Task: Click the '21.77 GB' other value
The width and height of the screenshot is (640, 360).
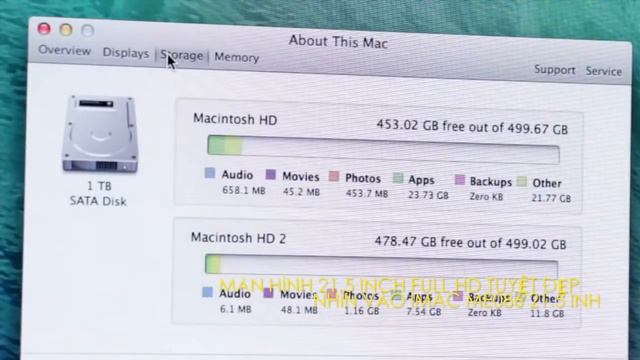Action: 551,198
